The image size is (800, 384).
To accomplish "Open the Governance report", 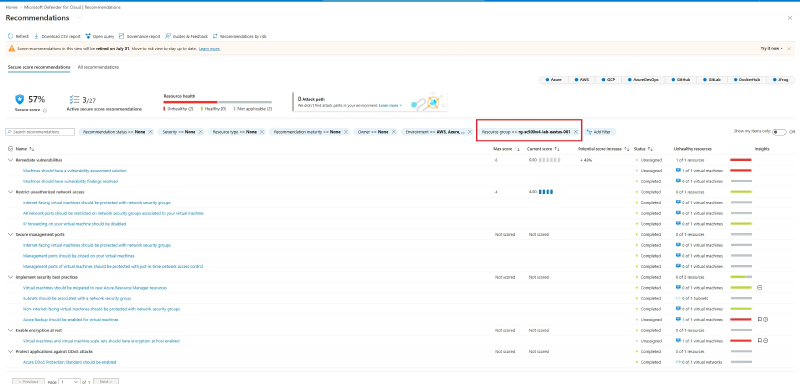I will pos(140,37).
